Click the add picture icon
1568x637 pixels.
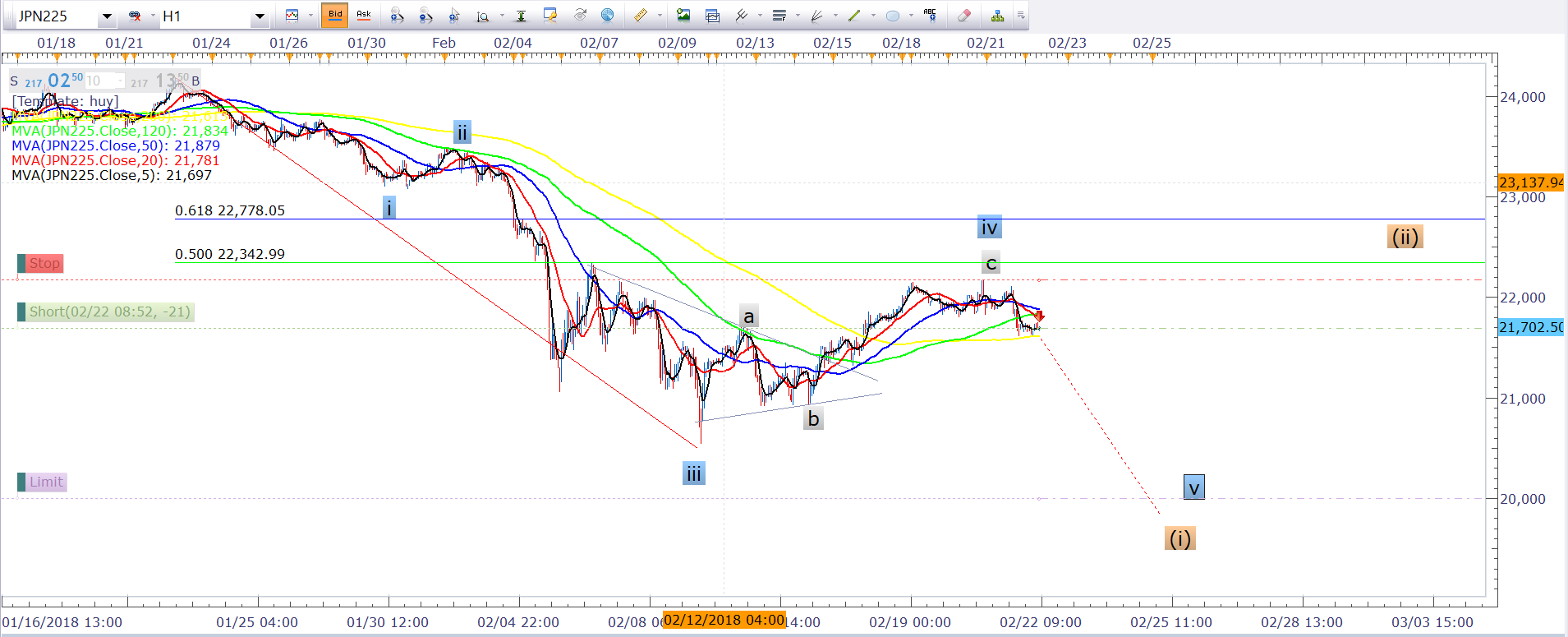point(683,15)
